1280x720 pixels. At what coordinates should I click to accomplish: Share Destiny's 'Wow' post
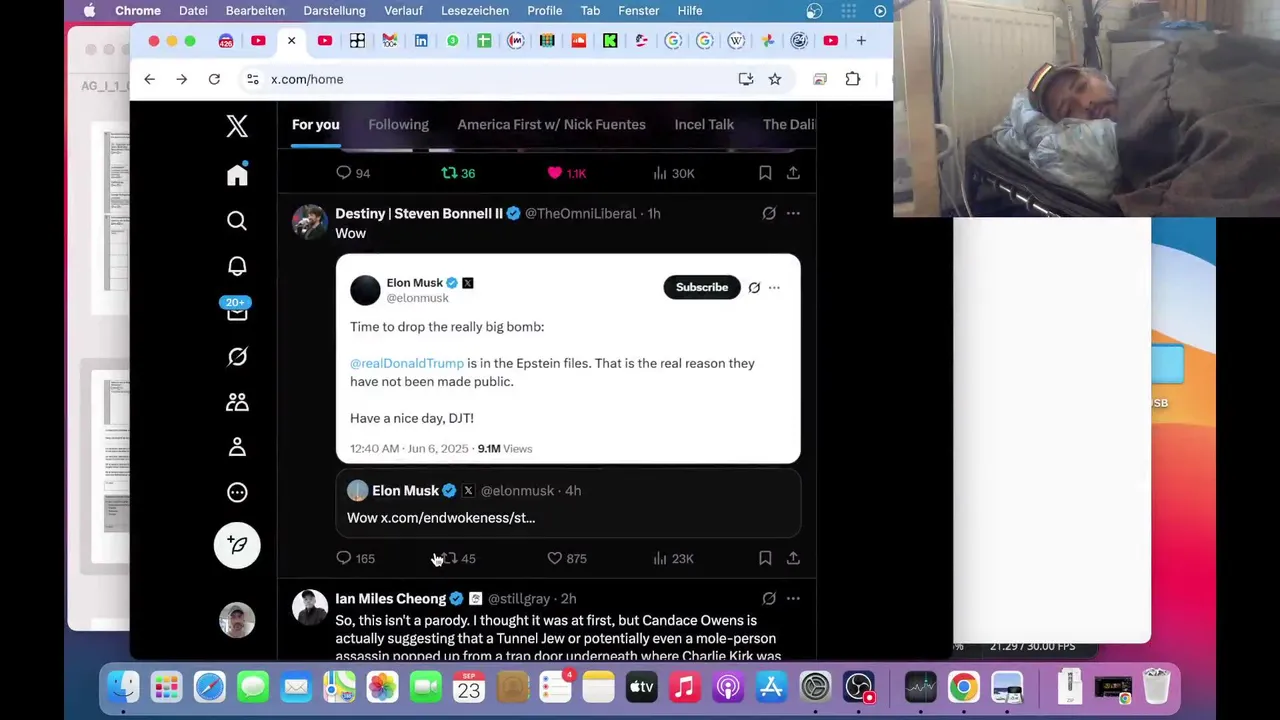[x=793, y=558]
